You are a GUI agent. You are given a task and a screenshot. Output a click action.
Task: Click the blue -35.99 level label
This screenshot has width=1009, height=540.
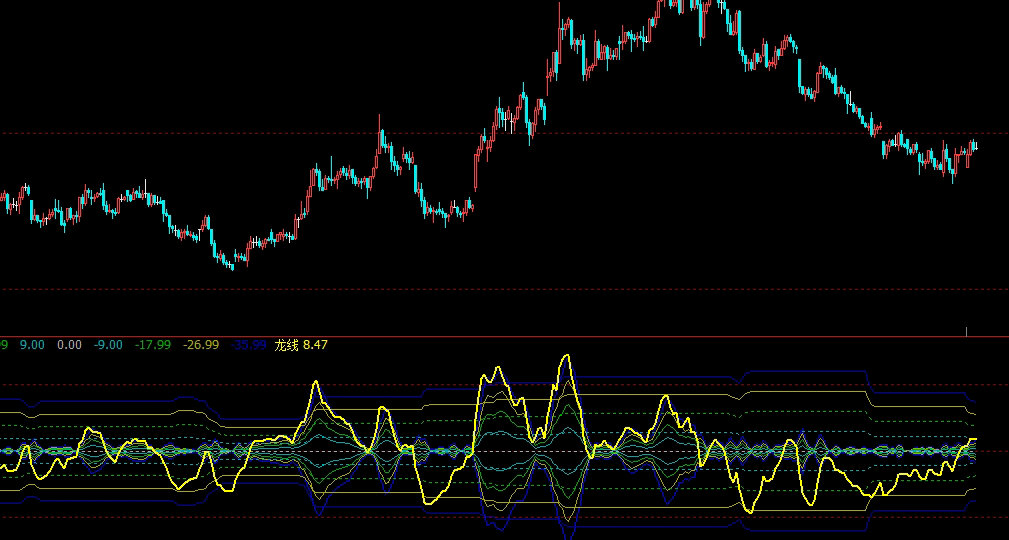tap(249, 345)
